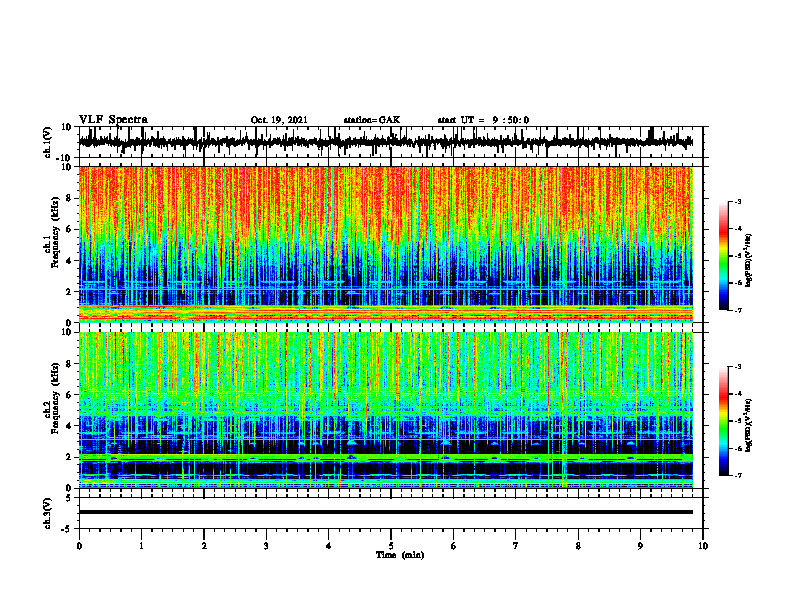Click the "-5" tick on ch.3(V) axis
Image resolution: width=792 pixels, height=612 pixels.
(67, 529)
